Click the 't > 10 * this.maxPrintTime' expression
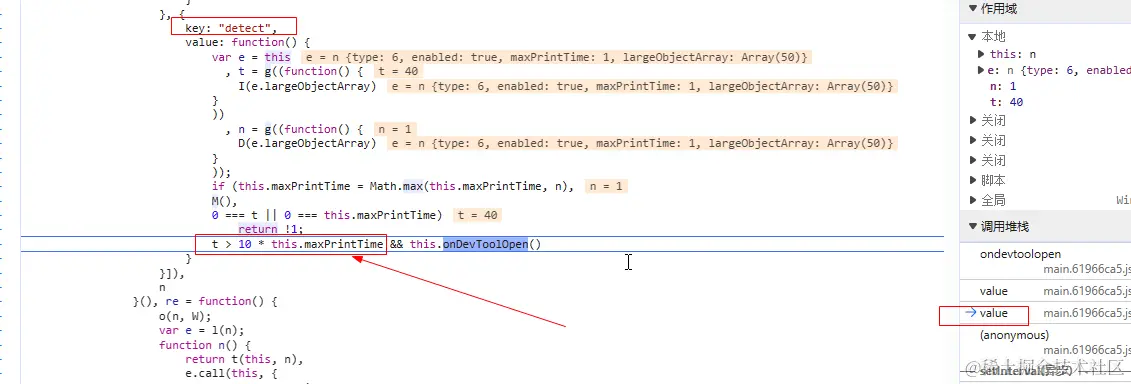The width and height of the screenshot is (1131, 384). (x=297, y=244)
